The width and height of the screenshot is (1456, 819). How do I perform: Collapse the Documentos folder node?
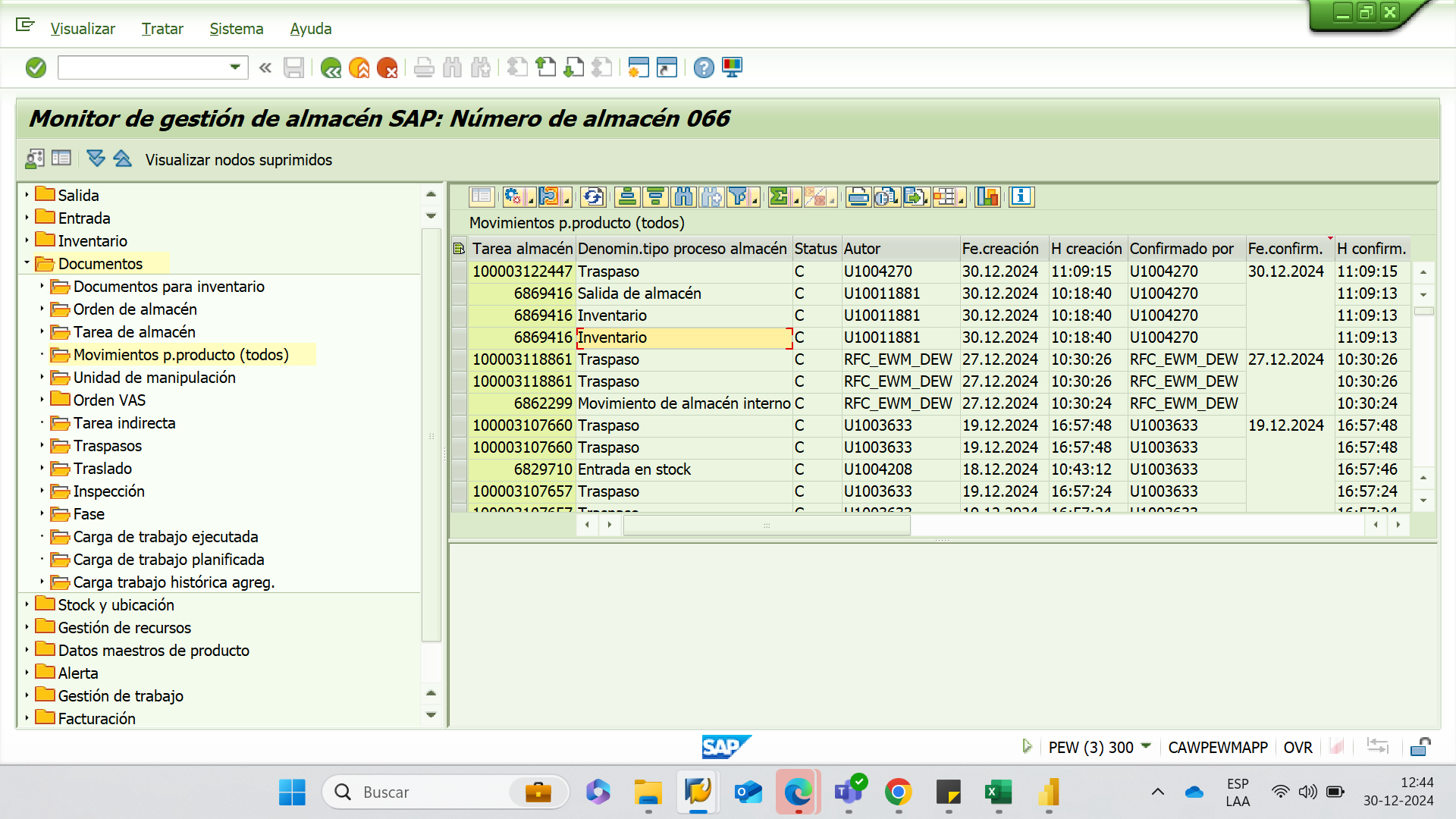click(x=27, y=264)
